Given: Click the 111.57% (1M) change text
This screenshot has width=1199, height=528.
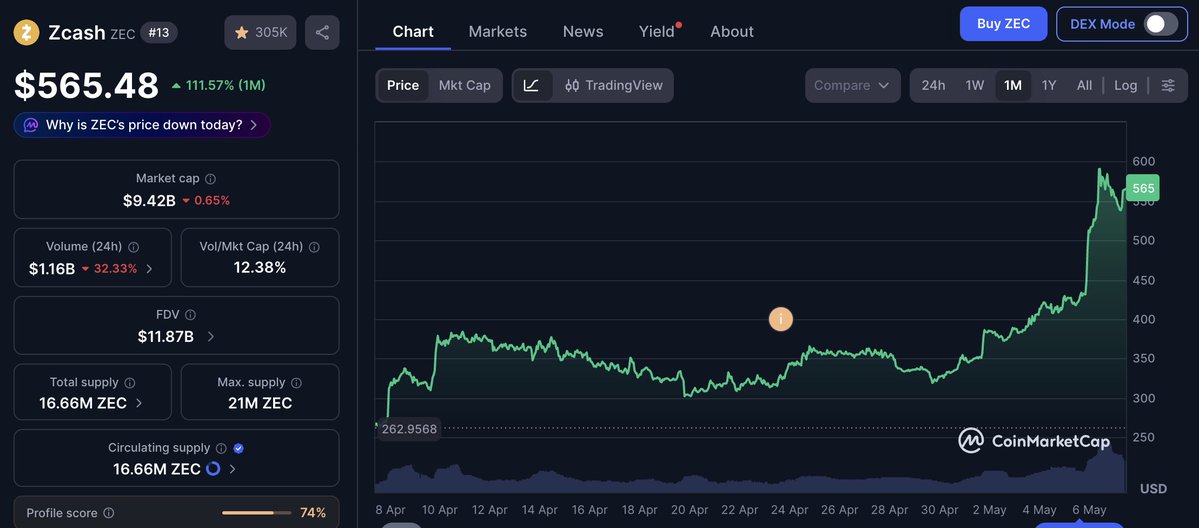Looking at the screenshot, I should click(x=226, y=85).
